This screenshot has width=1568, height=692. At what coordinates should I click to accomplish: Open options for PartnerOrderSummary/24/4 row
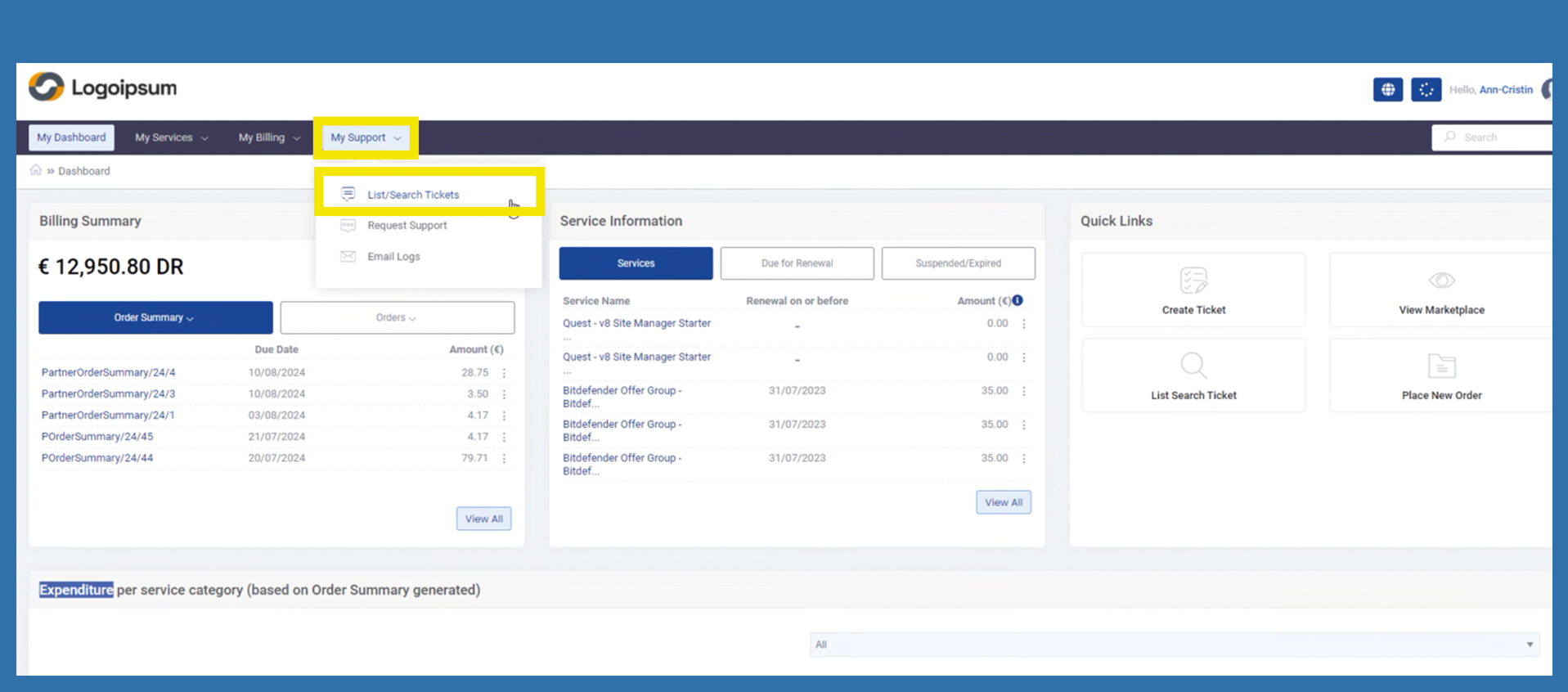(504, 373)
